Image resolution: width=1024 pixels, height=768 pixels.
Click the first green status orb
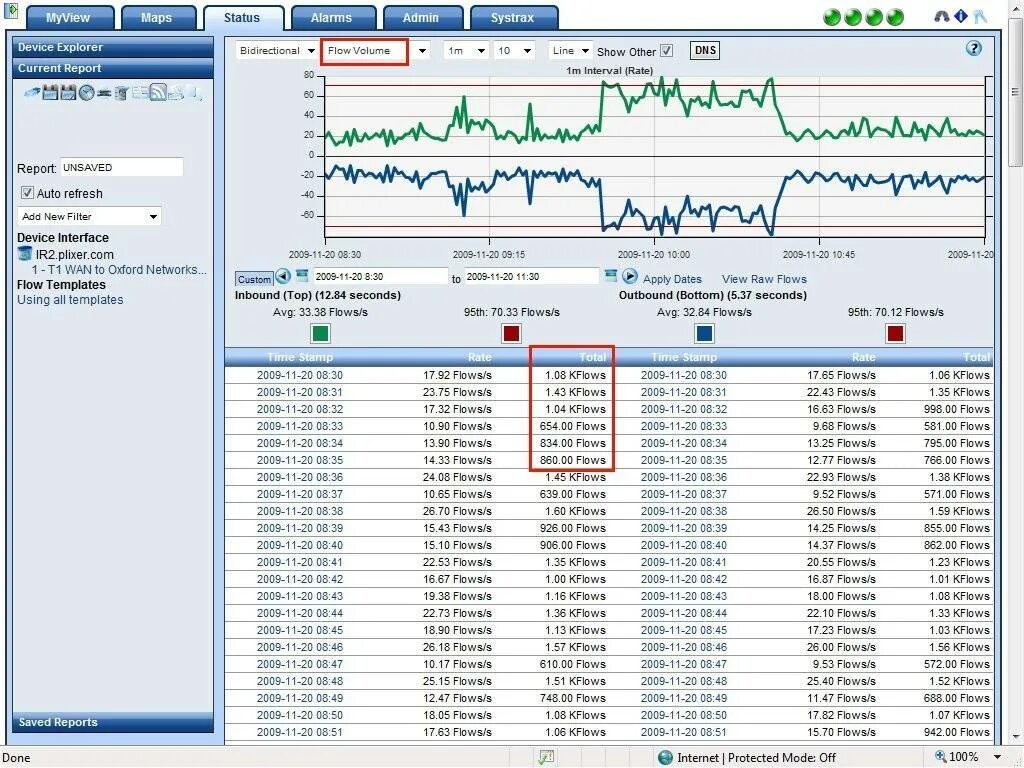[832, 17]
